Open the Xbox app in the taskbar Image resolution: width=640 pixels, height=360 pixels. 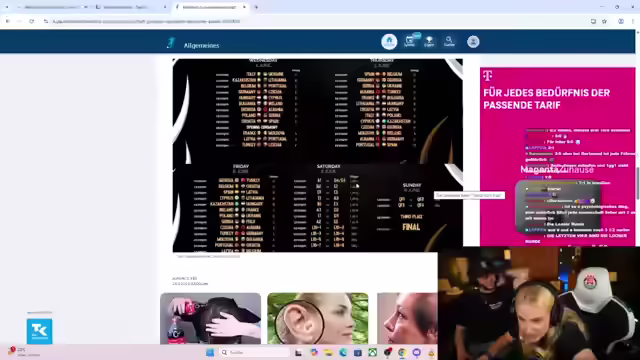point(373,353)
